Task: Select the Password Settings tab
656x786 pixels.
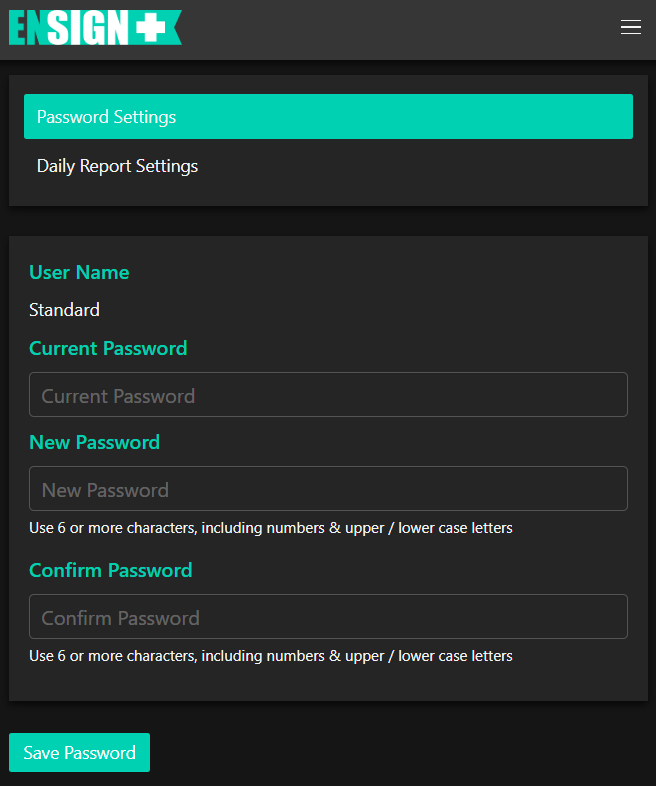Action: 328,117
